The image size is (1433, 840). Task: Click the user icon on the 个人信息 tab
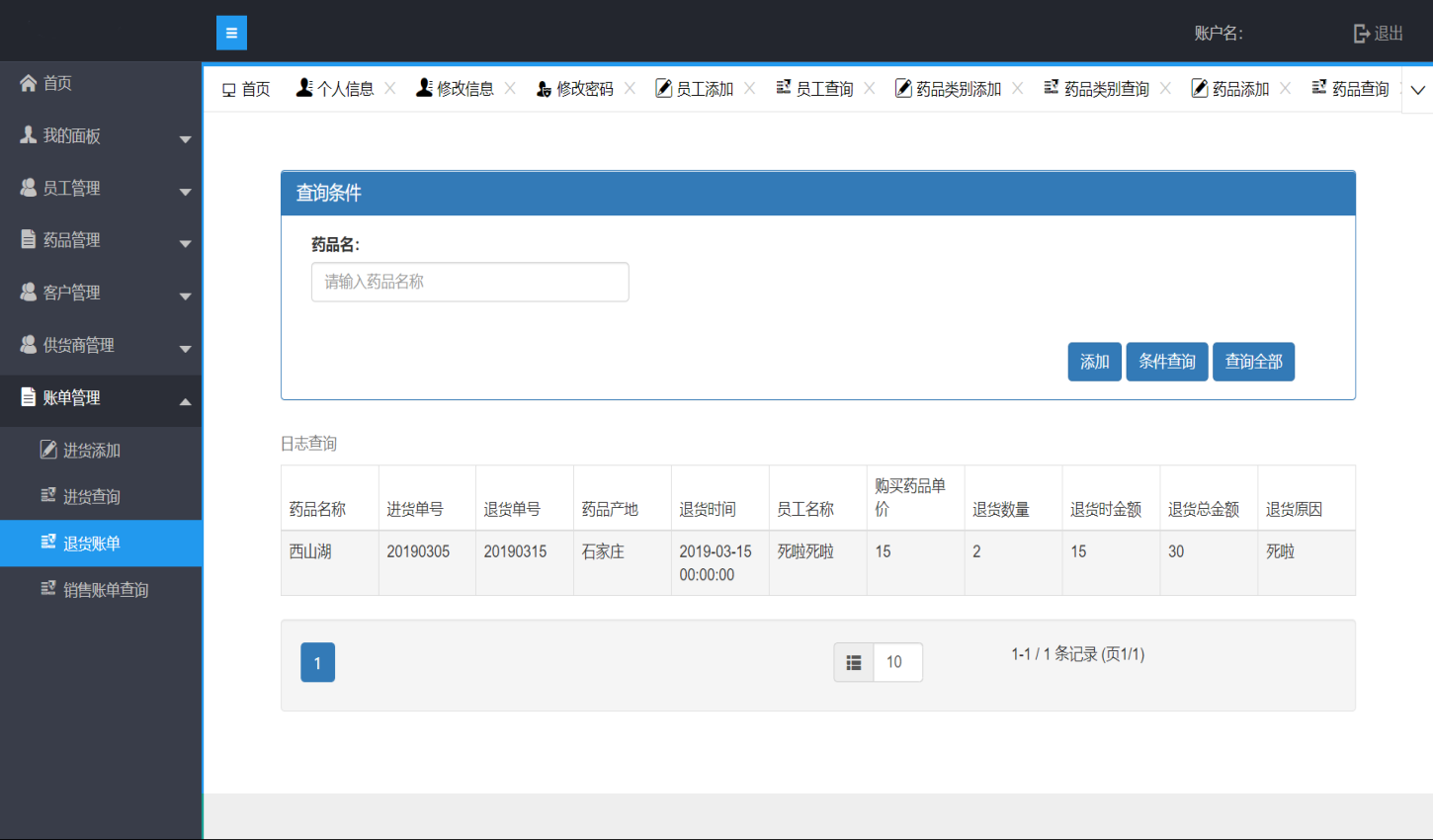[x=304, y=88]
